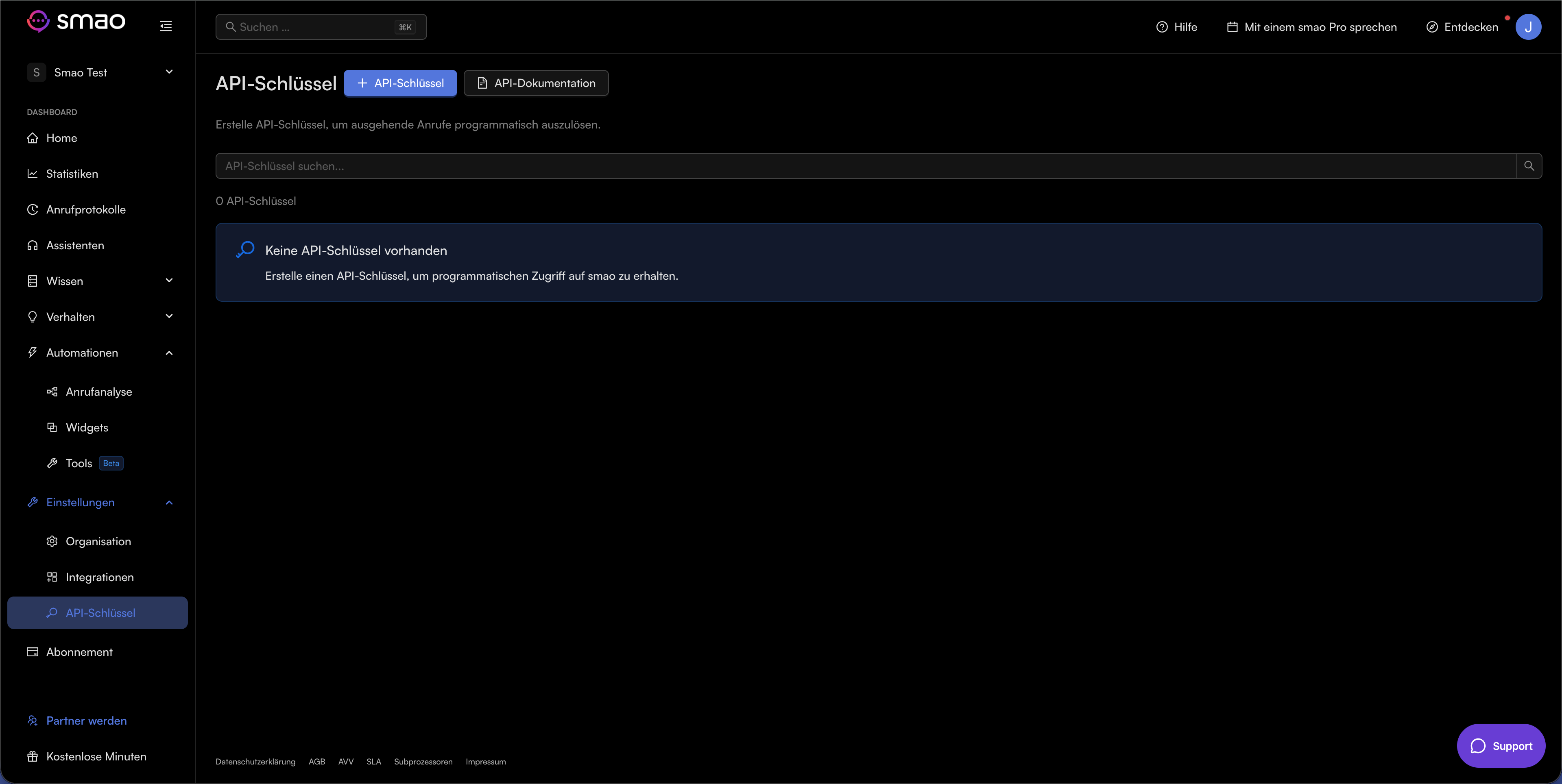Open Widgets from its sidebar icon
Image resolution: width=1562 pixels, height=784 pixels.
click(x=52, y=427)
